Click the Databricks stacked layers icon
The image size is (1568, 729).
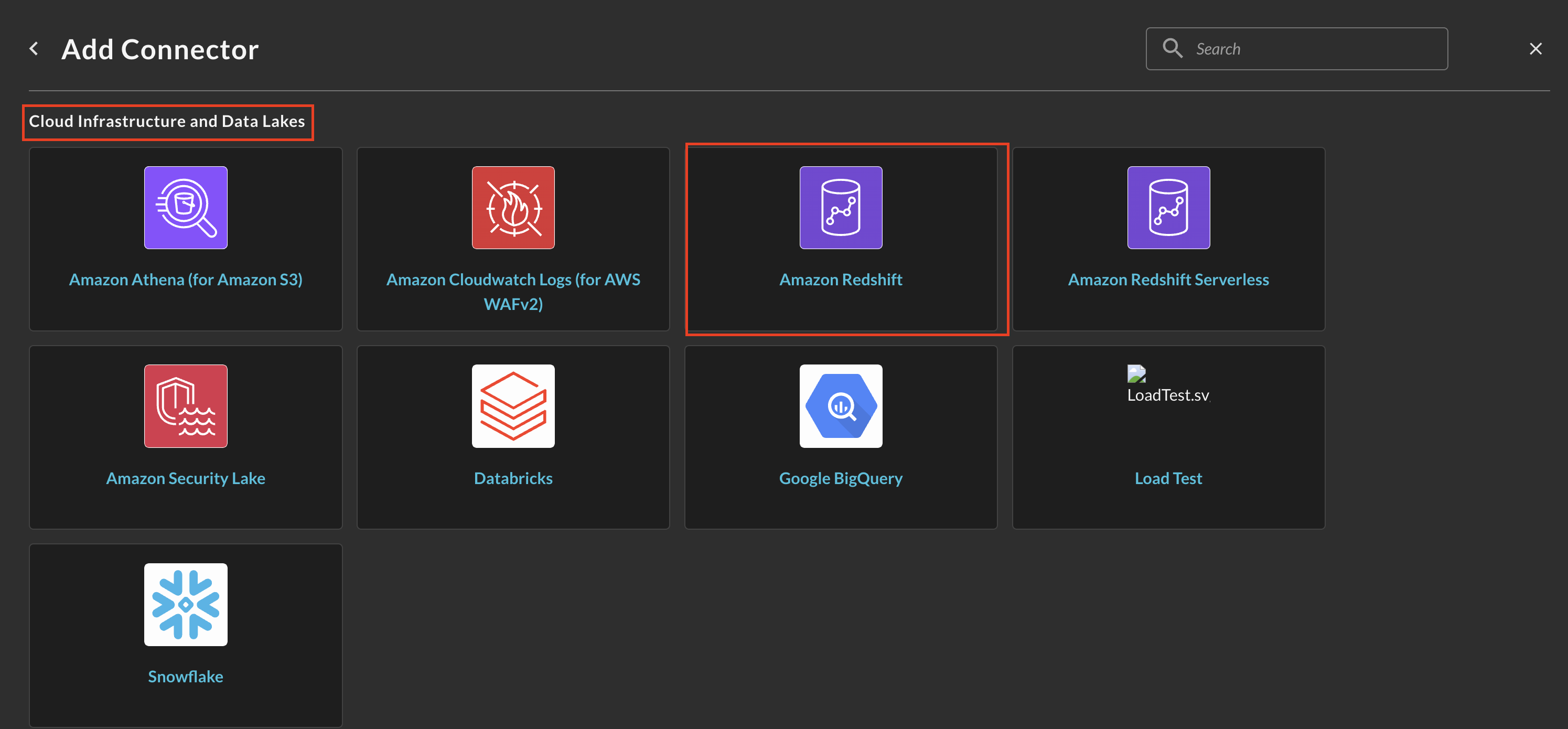tap(513, 406)
